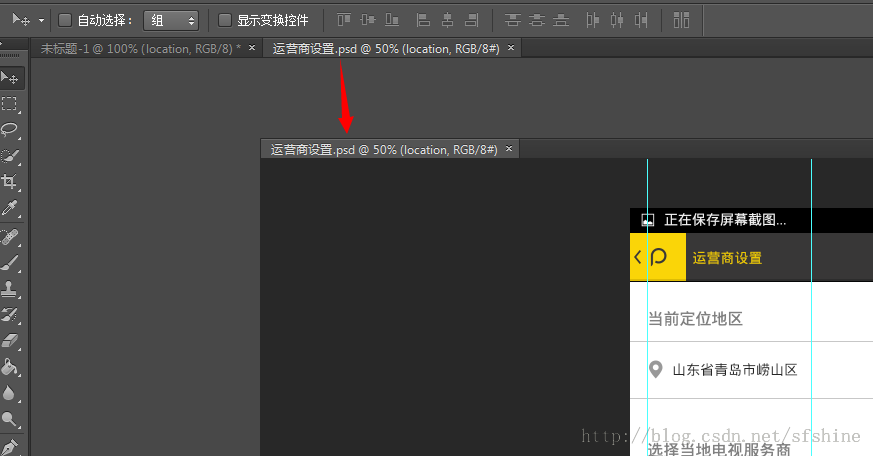Click Auto-Align Layers icon
The height and width of the screenshot is (456, 873).
(681, 20)
